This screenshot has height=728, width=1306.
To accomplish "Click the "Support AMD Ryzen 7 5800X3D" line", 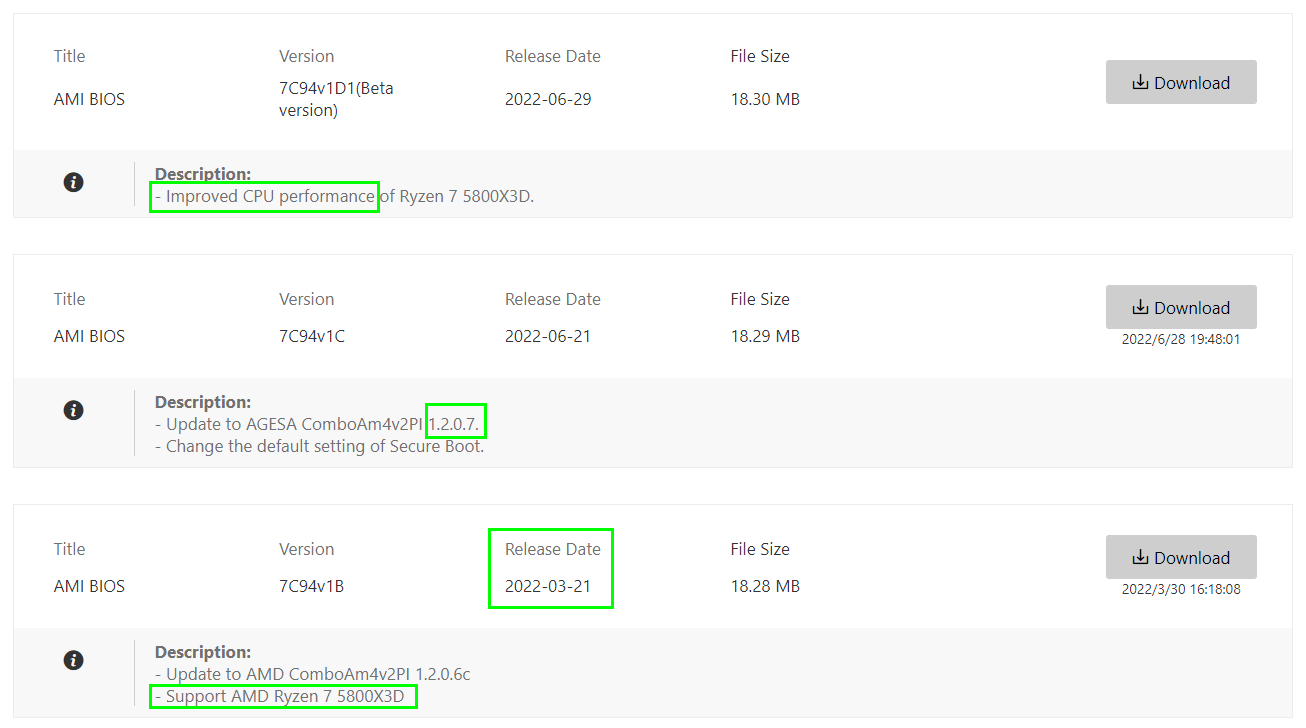I will click(284, 696).
